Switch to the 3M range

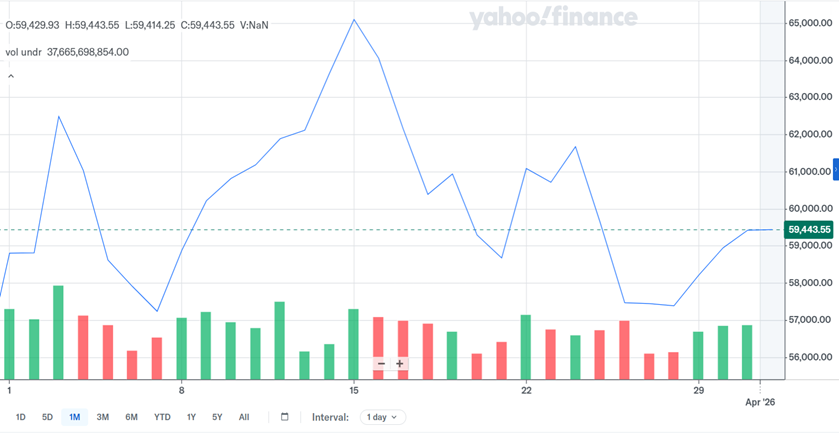103,417
